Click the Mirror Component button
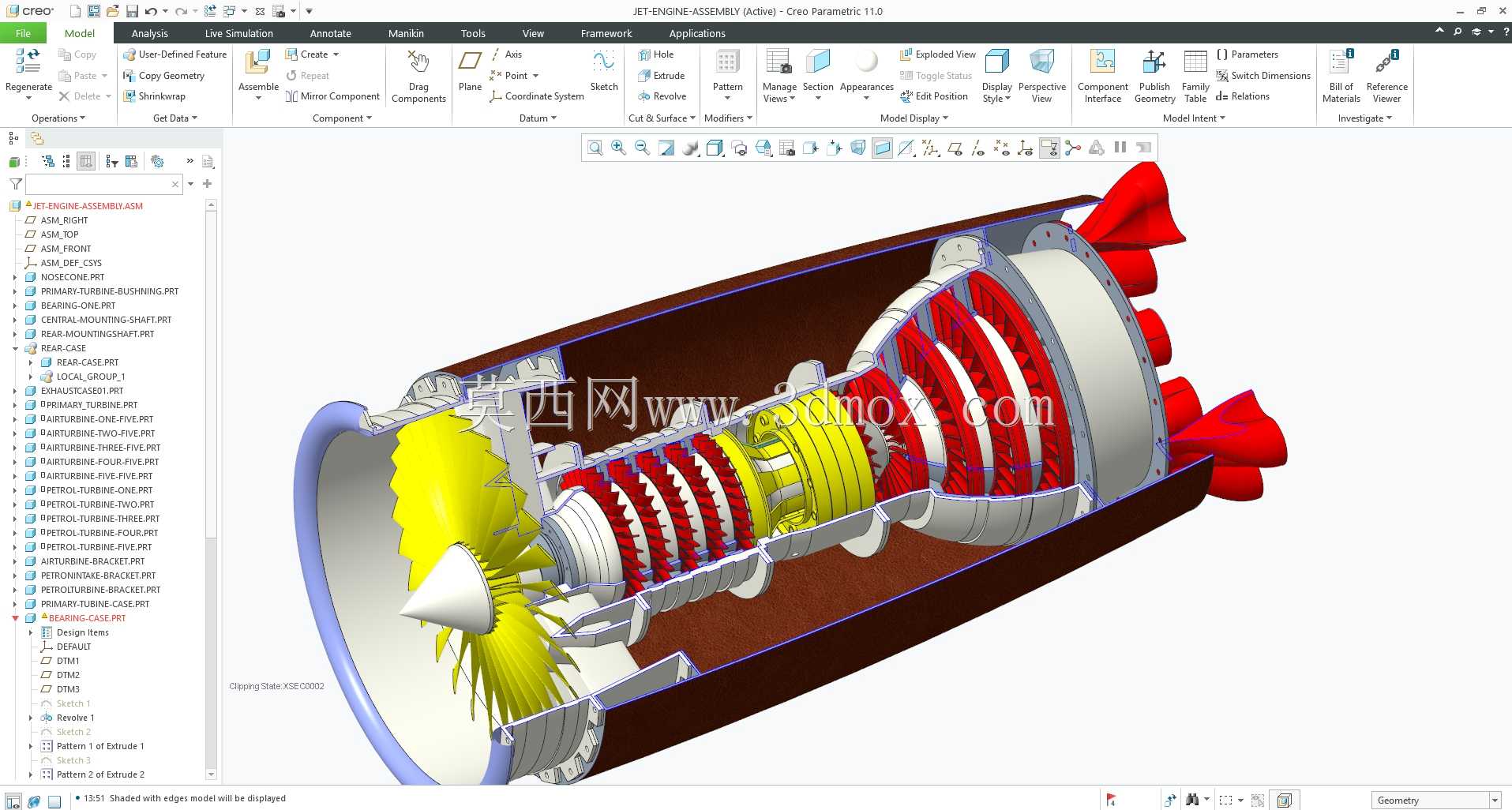 coord(332,96)
